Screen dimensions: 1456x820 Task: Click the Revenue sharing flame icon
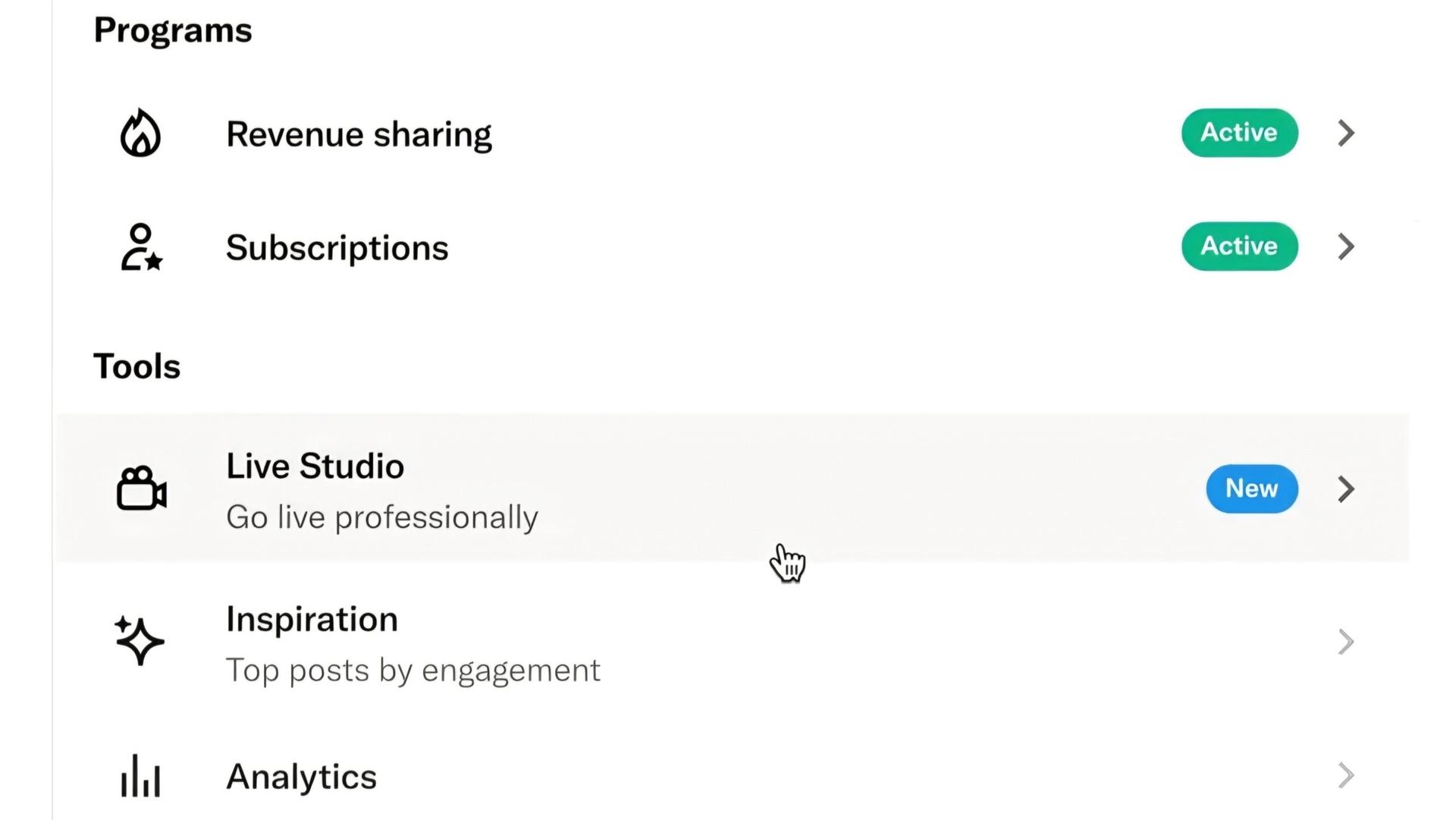pos(140,134)
